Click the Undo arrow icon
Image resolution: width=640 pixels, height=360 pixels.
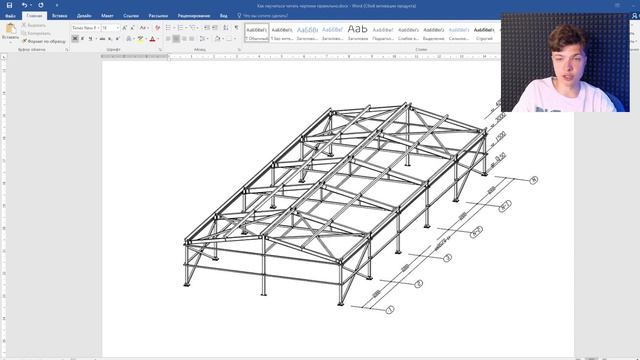point(24,5)
